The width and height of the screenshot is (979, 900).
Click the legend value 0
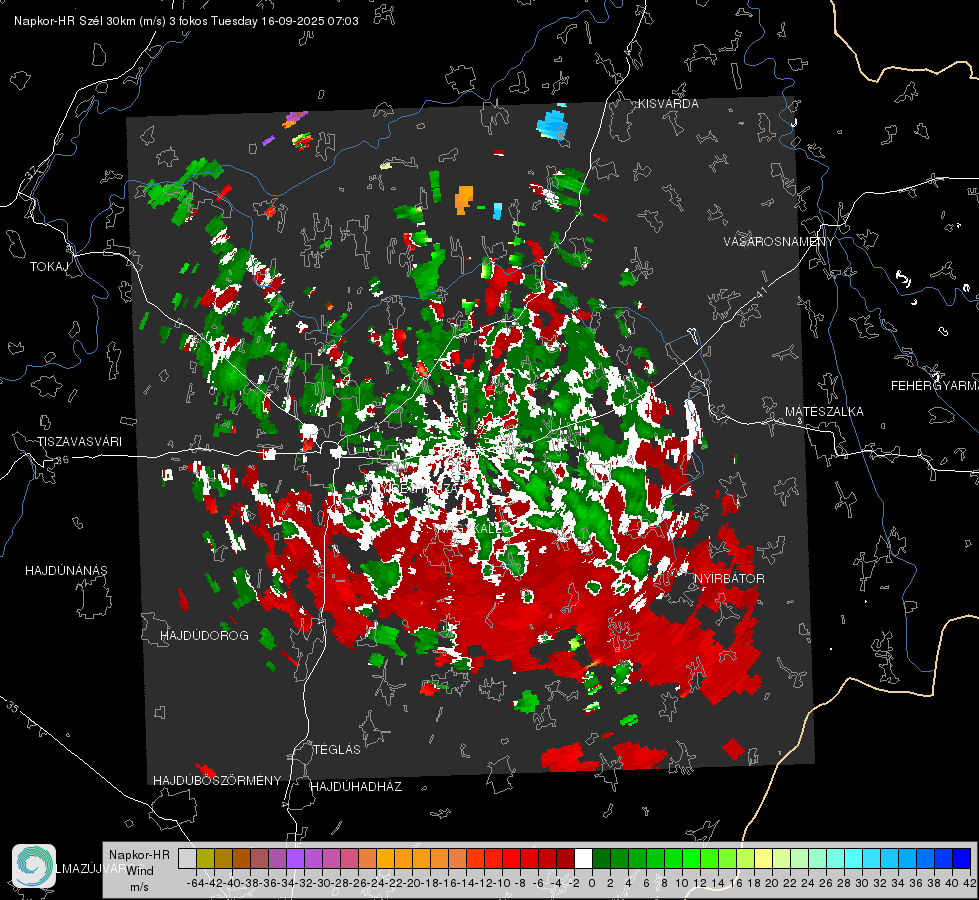tap(592, 883)
